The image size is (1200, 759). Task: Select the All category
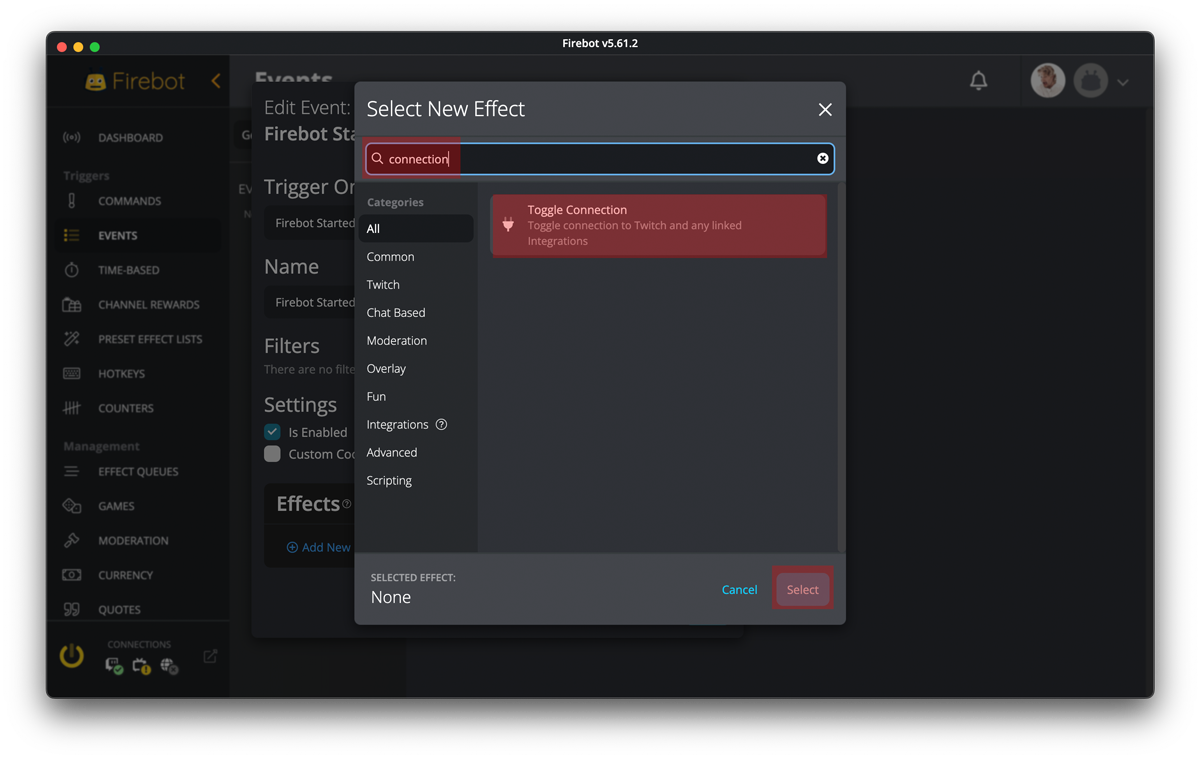pos(416,229)
